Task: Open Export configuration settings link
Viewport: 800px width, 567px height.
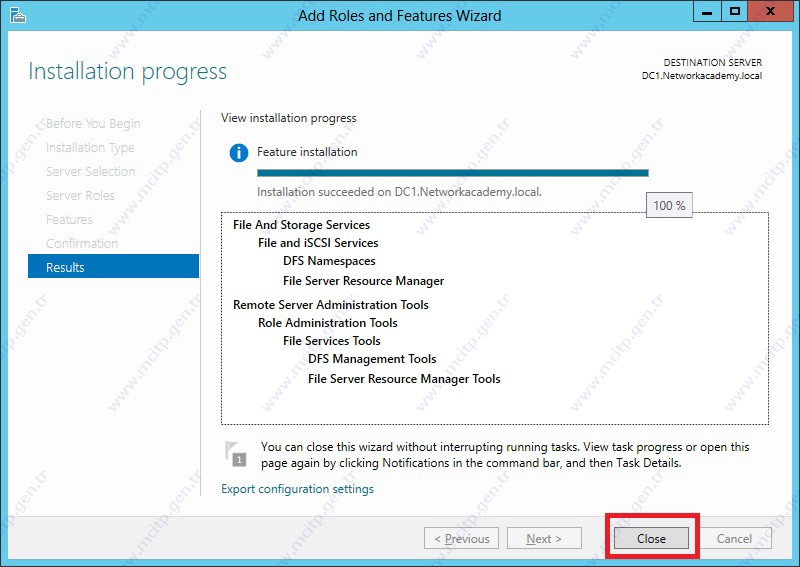Action: coord(297,489)
